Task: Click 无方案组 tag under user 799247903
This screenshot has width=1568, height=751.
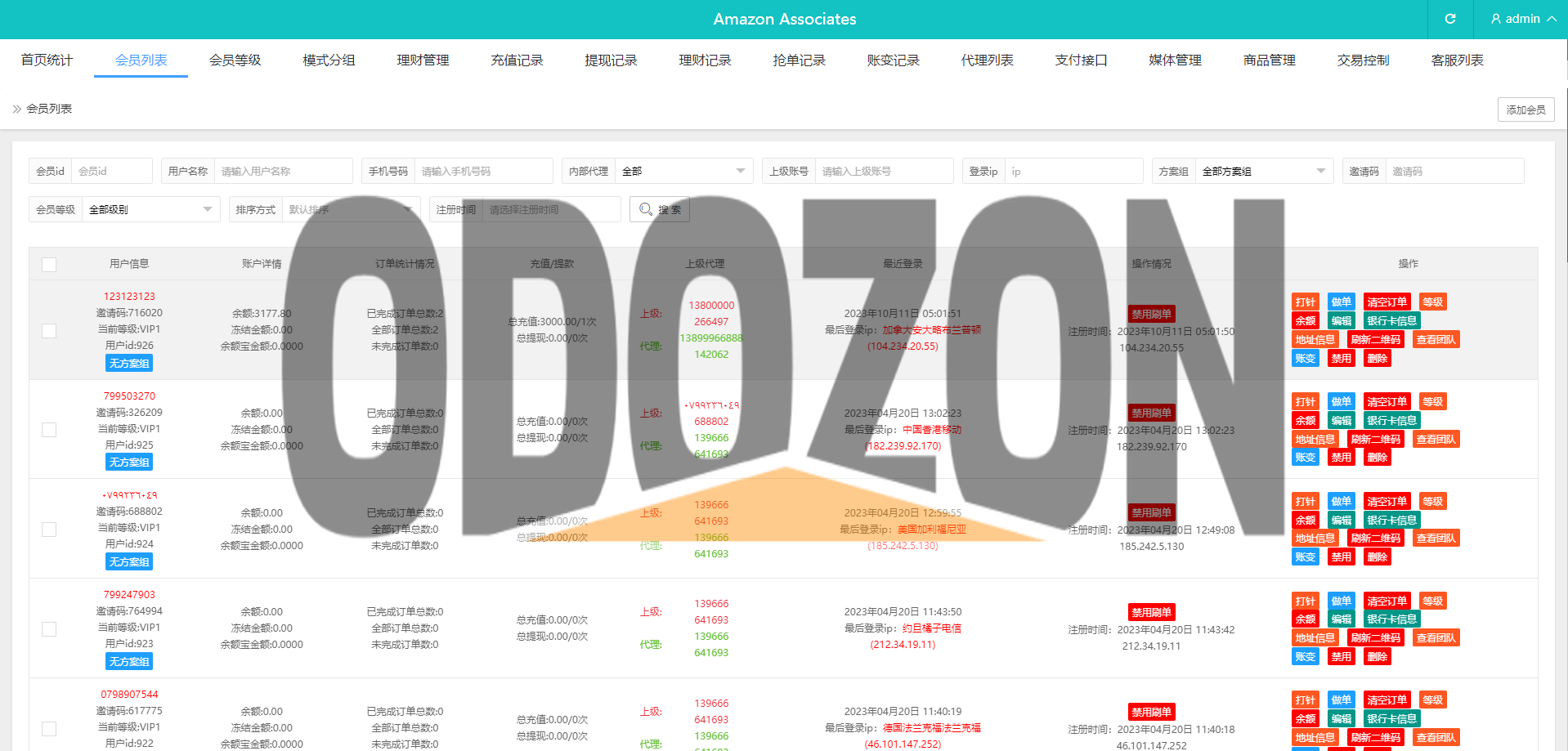Action: click(129, 661)
